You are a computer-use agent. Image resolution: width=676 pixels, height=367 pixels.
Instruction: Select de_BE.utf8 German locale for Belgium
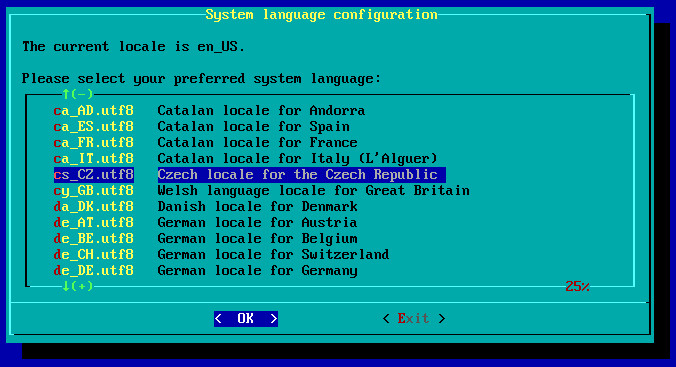pyautogui.click(x=205, y=238)
